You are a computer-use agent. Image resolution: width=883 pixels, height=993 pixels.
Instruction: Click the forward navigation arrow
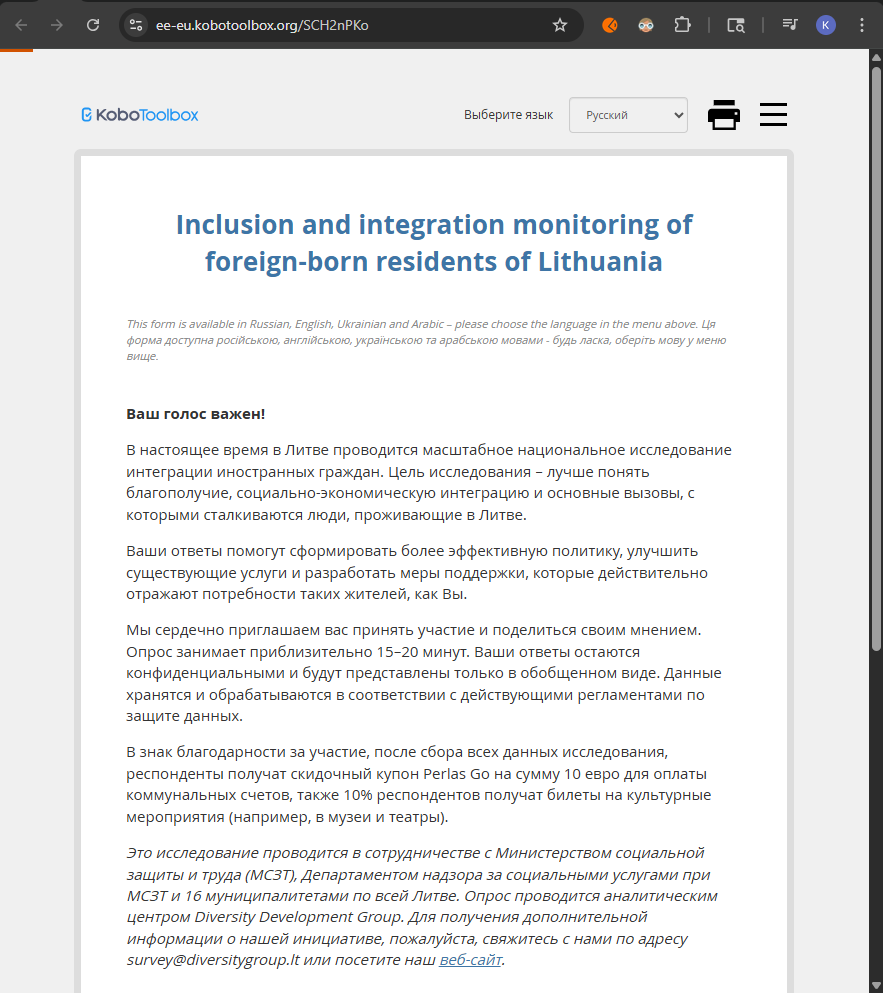(57, 25)
